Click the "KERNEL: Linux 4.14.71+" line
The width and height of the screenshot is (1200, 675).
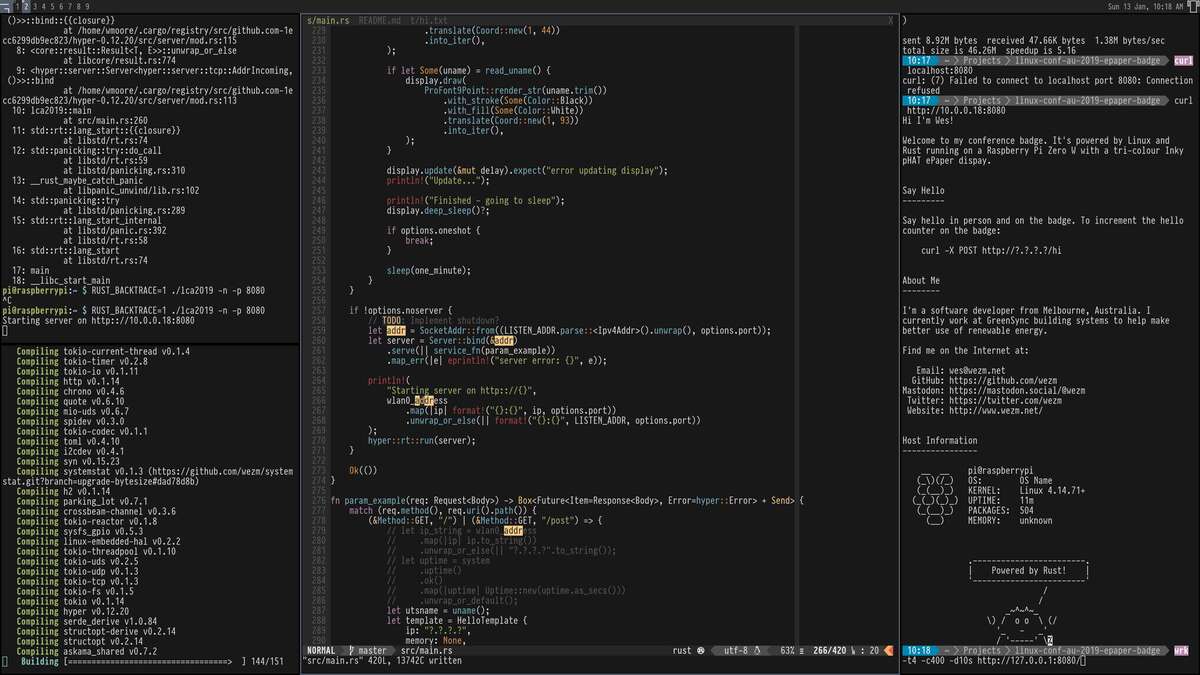(x=1026, y=490)
